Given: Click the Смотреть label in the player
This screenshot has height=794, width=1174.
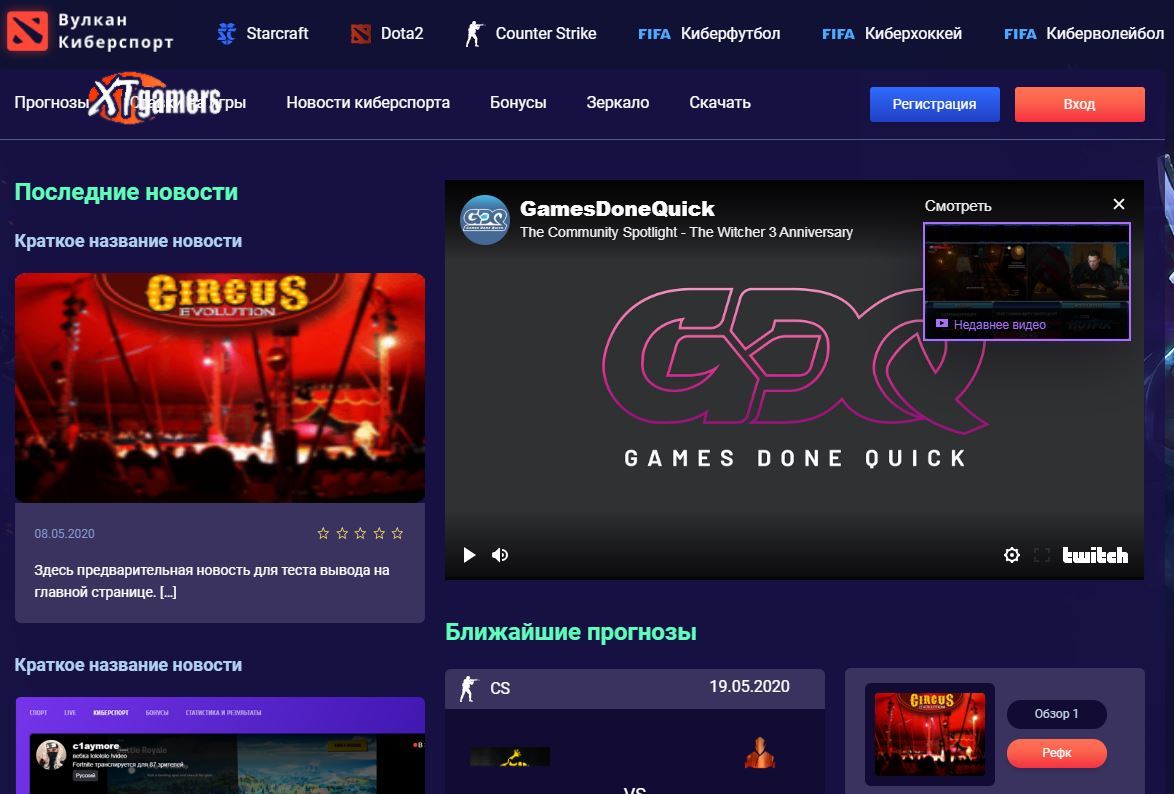Looking at the screenshot, I should coord(958,206).
